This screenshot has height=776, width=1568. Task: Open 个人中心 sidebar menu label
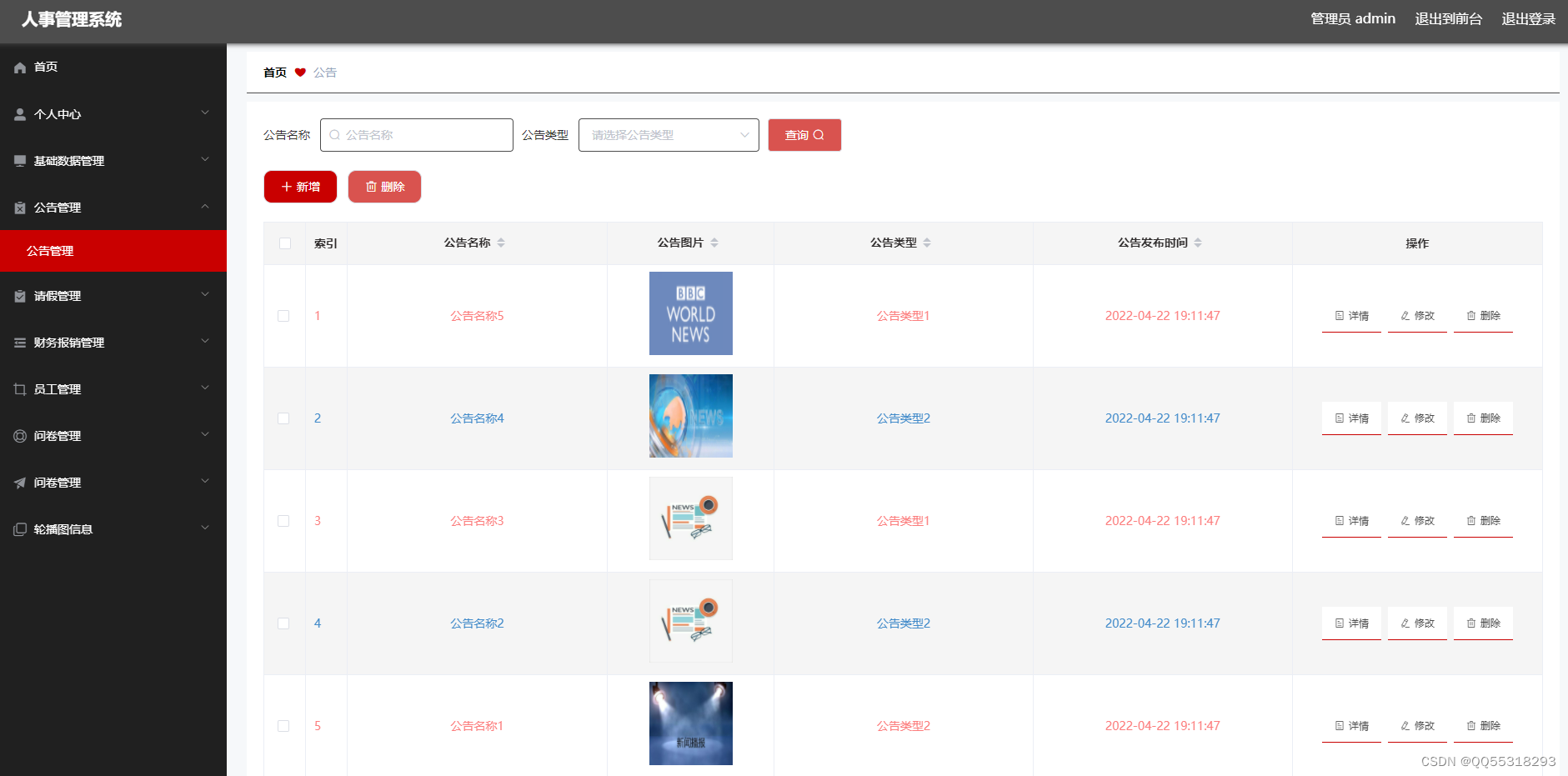tap(58, 114)
